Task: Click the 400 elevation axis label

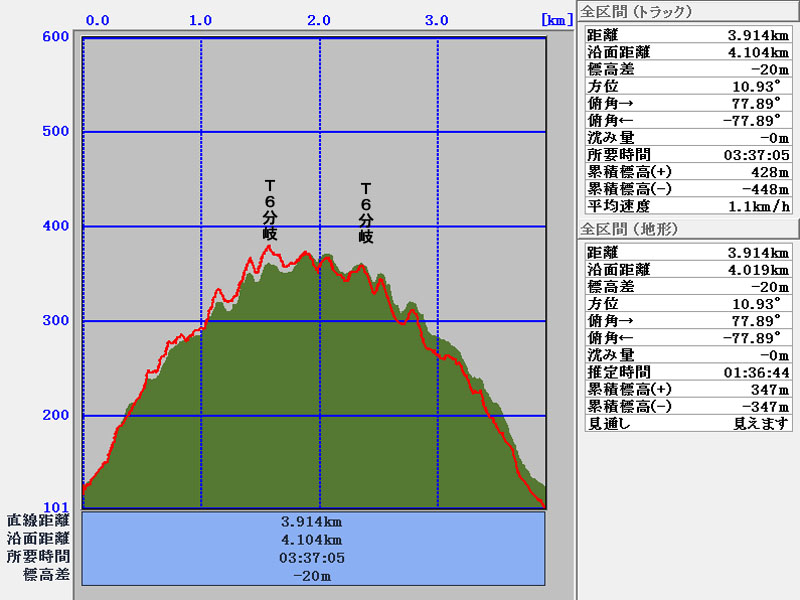Action: coord(55,226)
